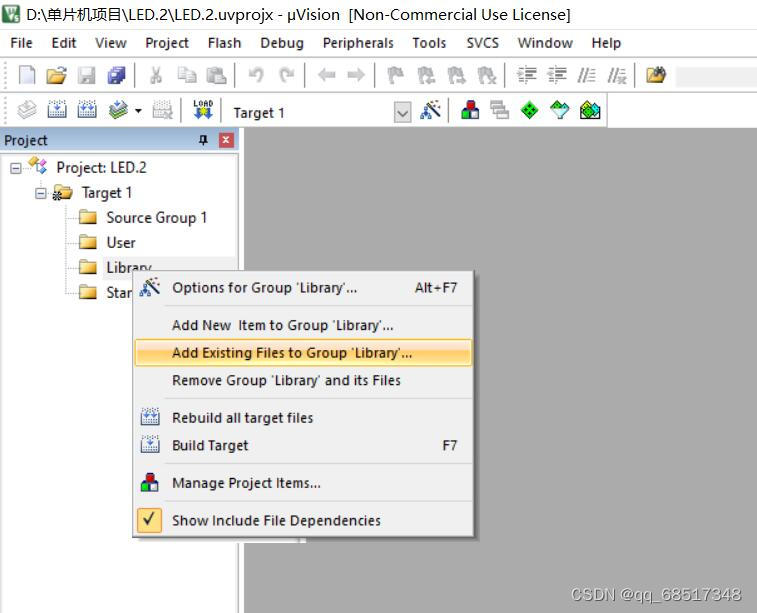Click the find text input field
757x613 pixels.
(x=716, y=76)
